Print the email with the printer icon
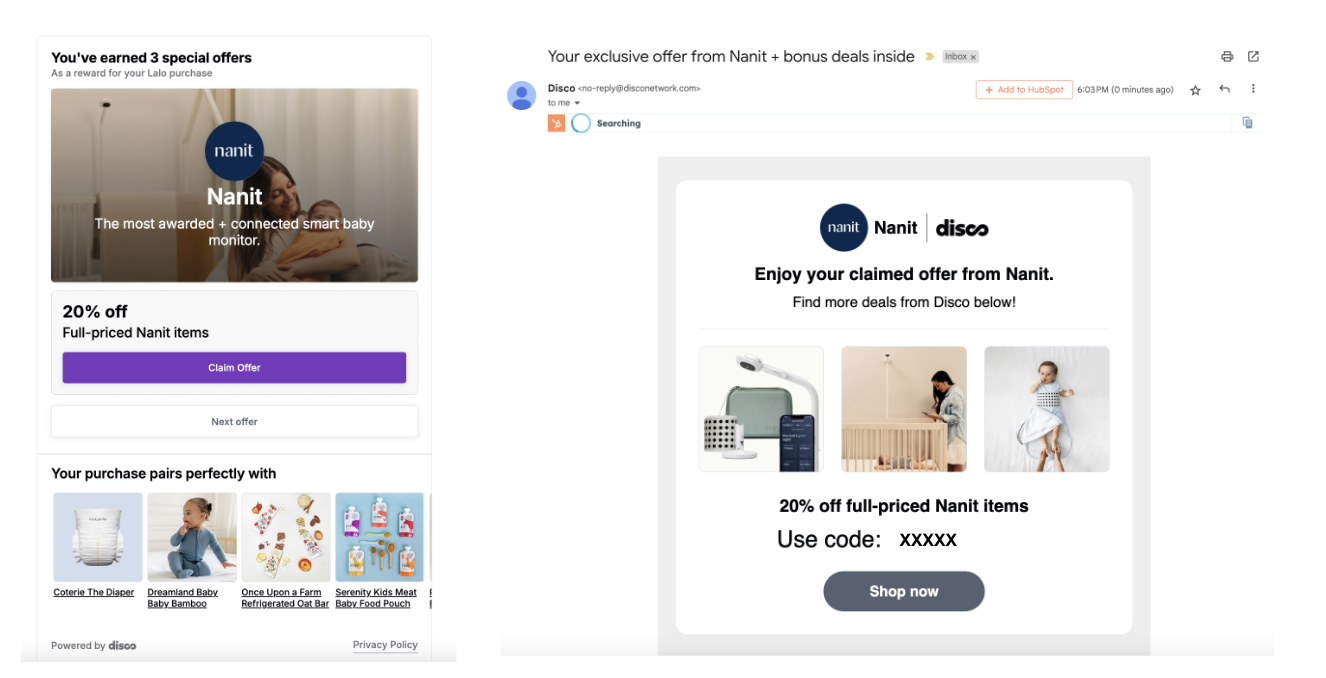 [1227, 57]
